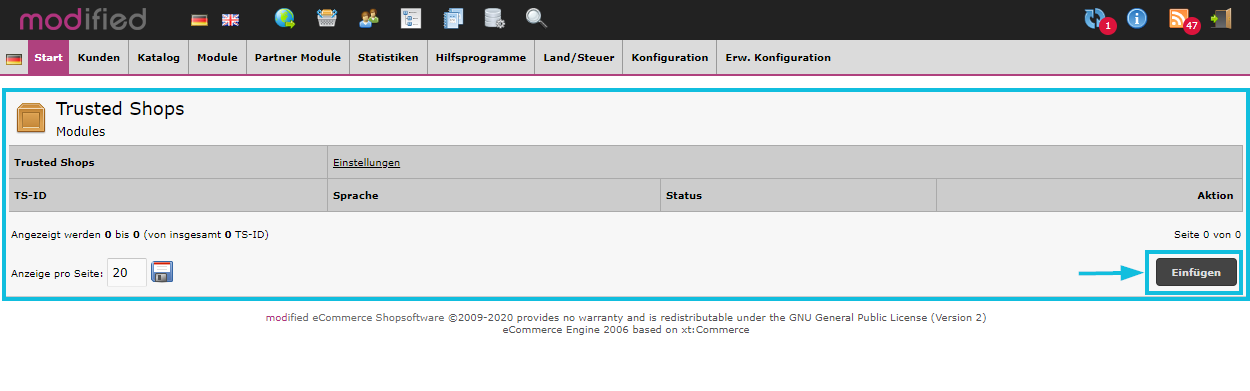Click the Trusted Shops box icon
Viewport: 1250px width, 391px height.
click(32, 118)
